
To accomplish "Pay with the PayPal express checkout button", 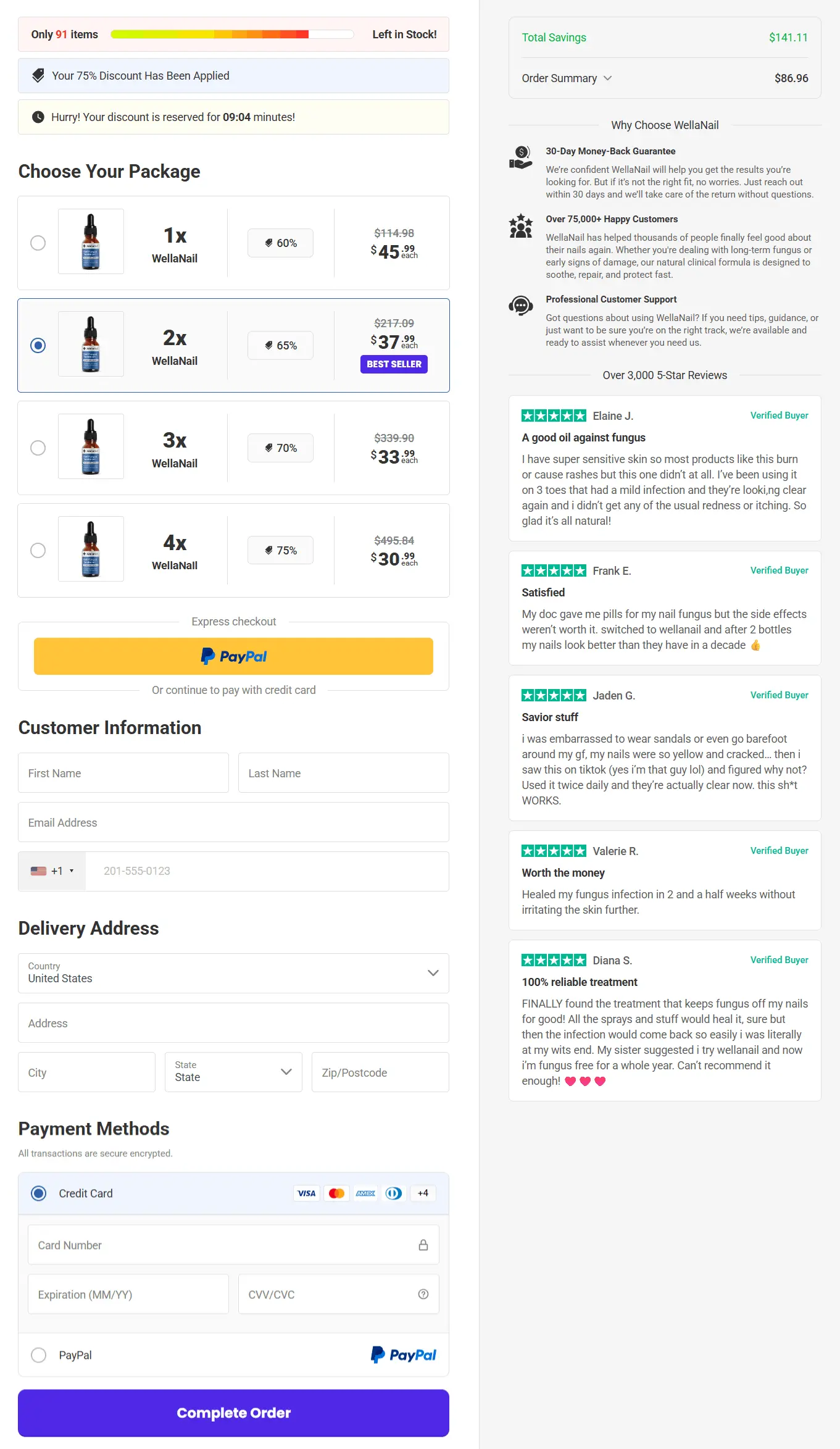I will 233,656.
